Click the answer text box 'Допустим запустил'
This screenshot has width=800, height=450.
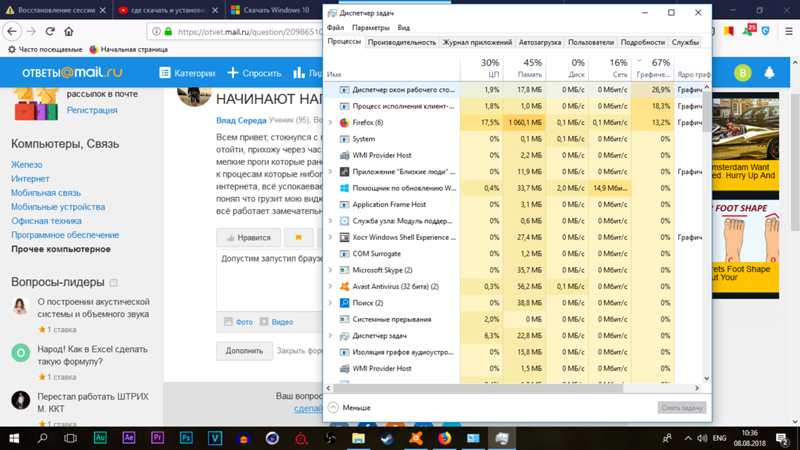click(x=270, y=281)
